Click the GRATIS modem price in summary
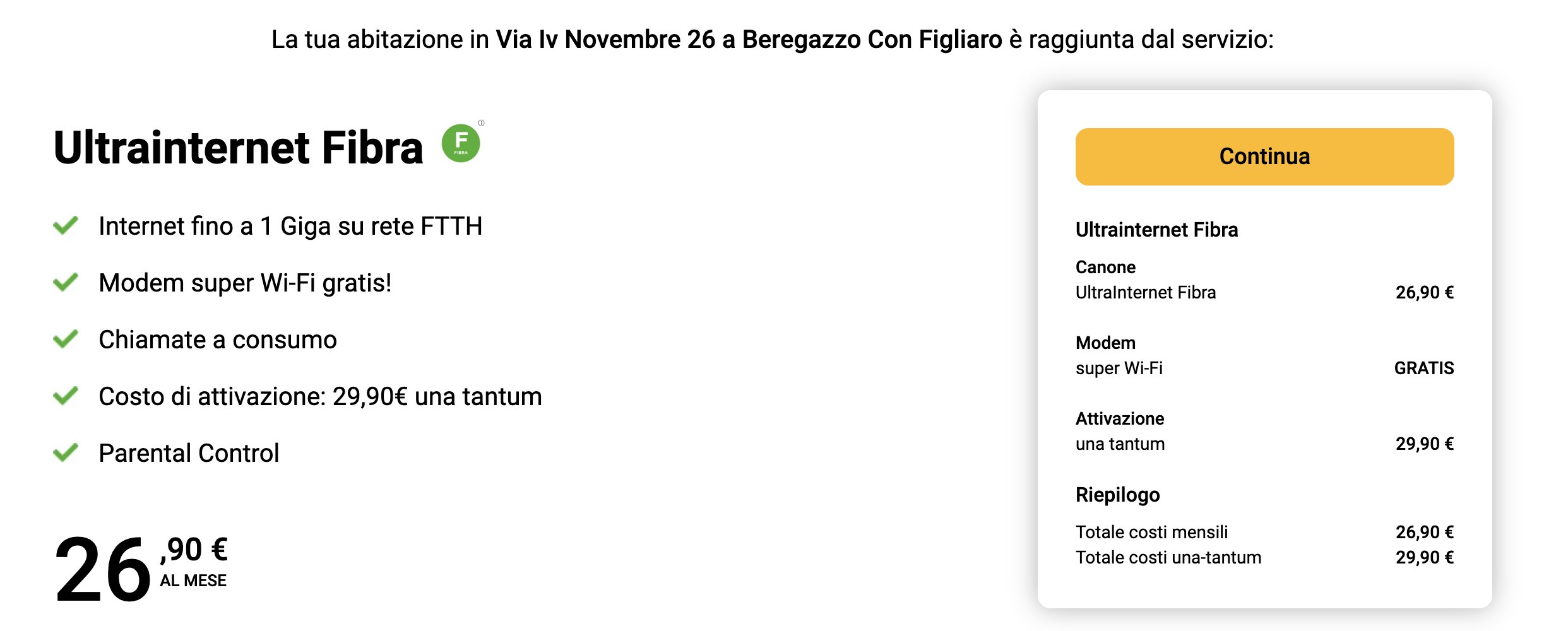Screen dimensions: 1568x631 click(1423, 368)
